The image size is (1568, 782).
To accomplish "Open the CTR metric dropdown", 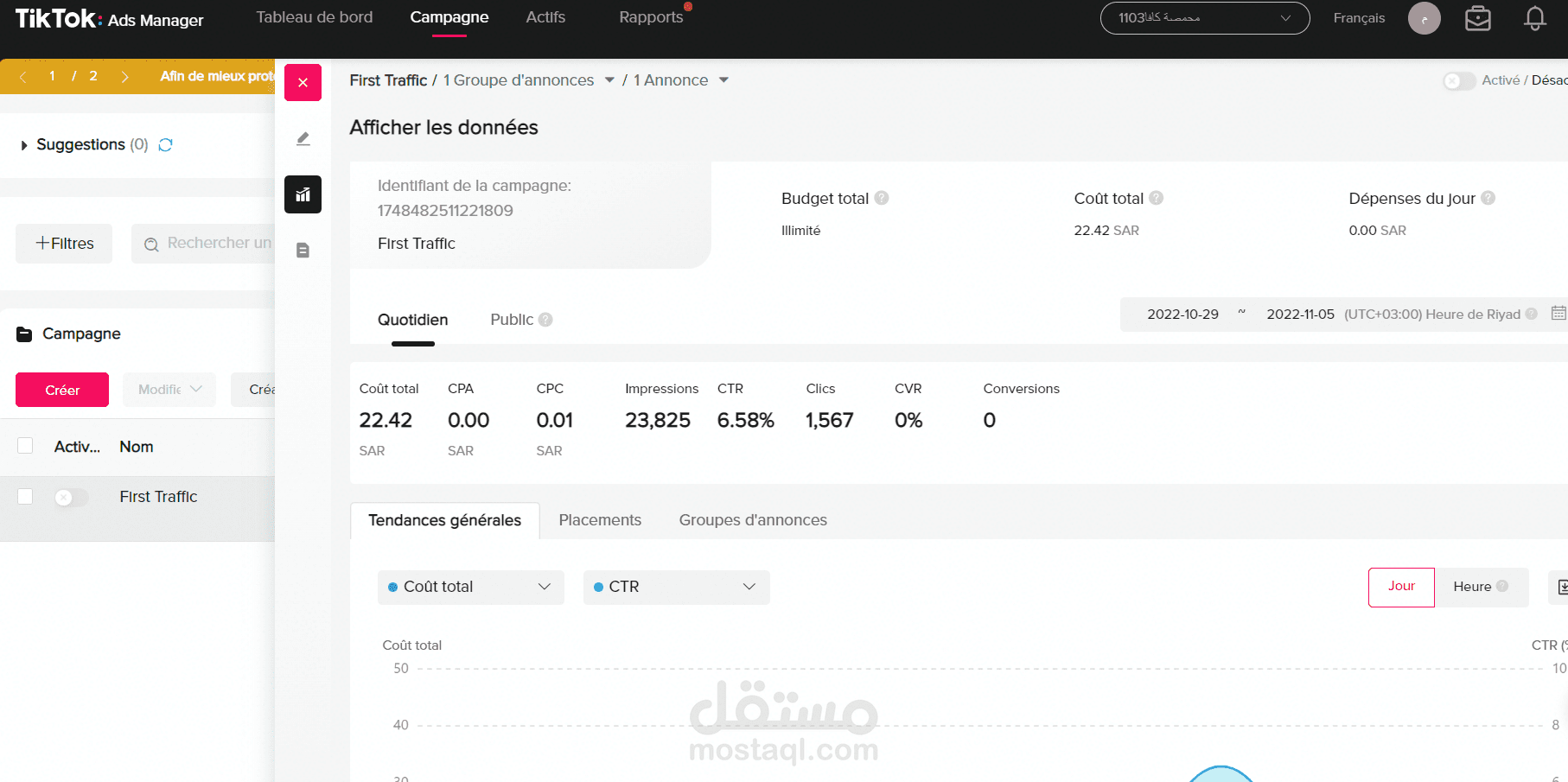I will [676, 587].
